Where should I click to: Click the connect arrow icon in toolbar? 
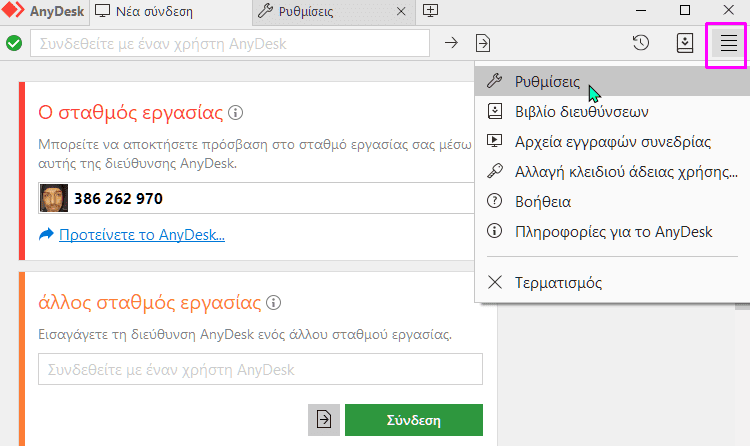point(451,43)
